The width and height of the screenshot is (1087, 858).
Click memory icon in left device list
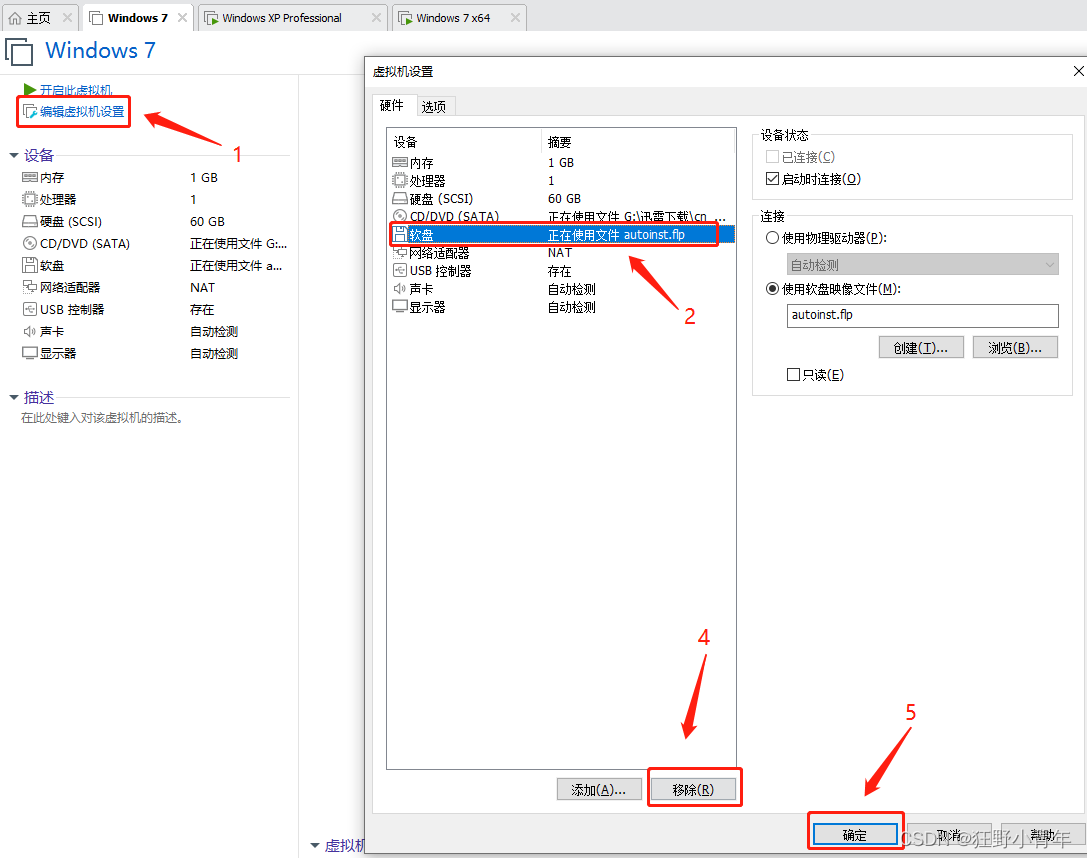(30, 177)
